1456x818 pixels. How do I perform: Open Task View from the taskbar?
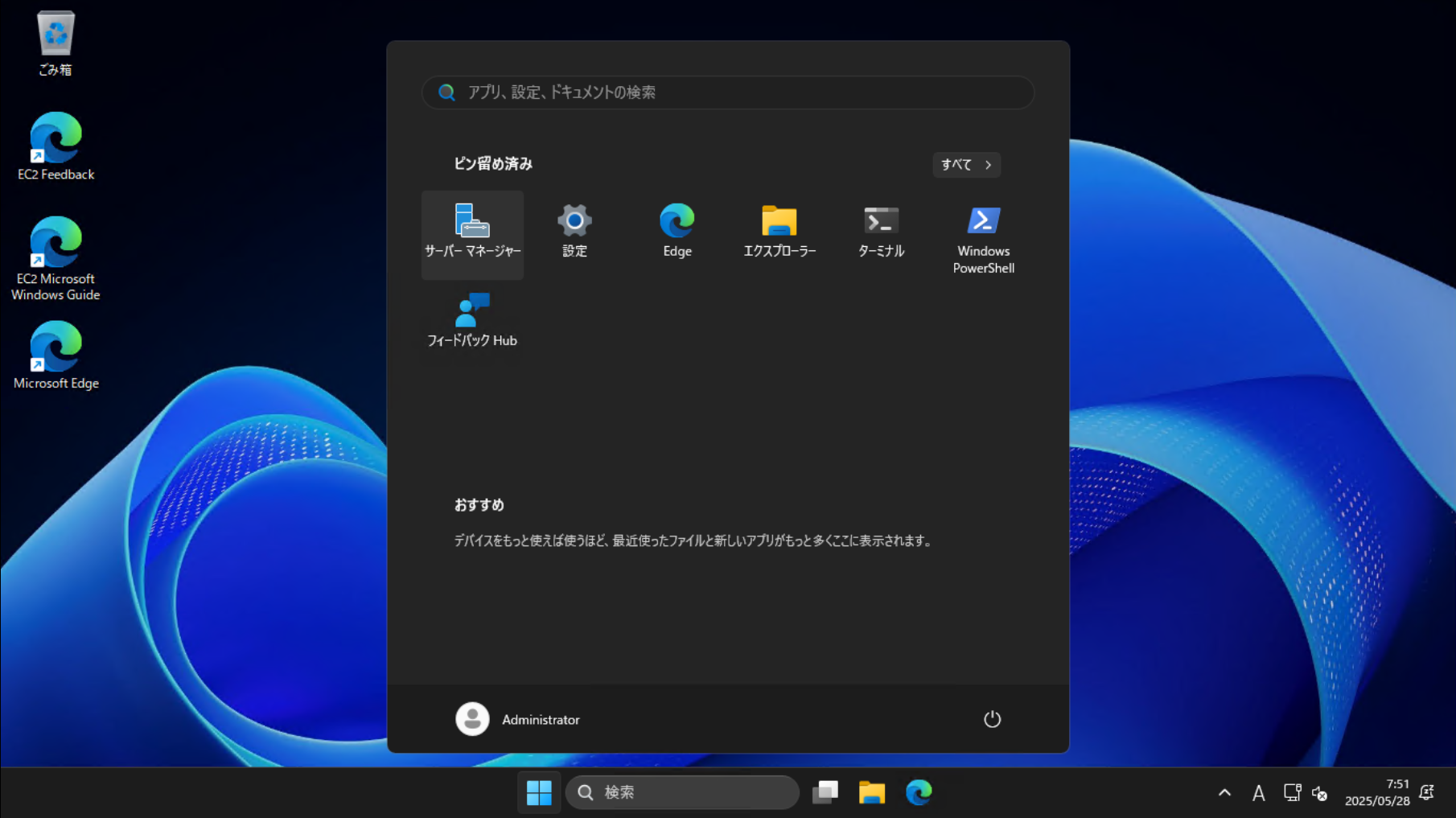pos(825,792)
